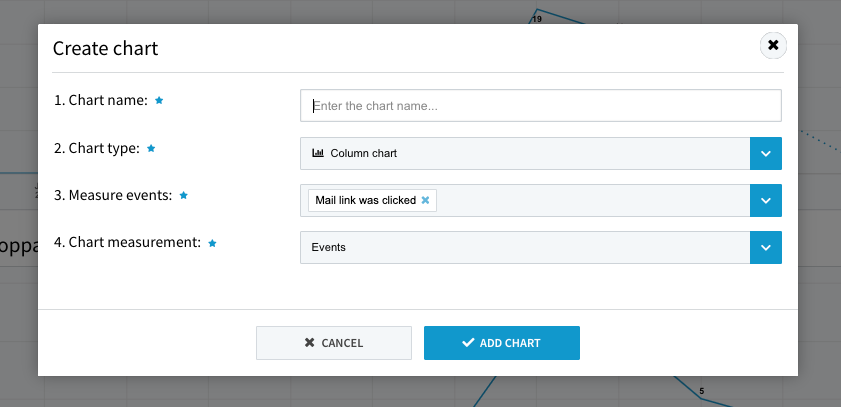Click the 'Create chart' dialog title
841x407 pixels.
point(106,48)
